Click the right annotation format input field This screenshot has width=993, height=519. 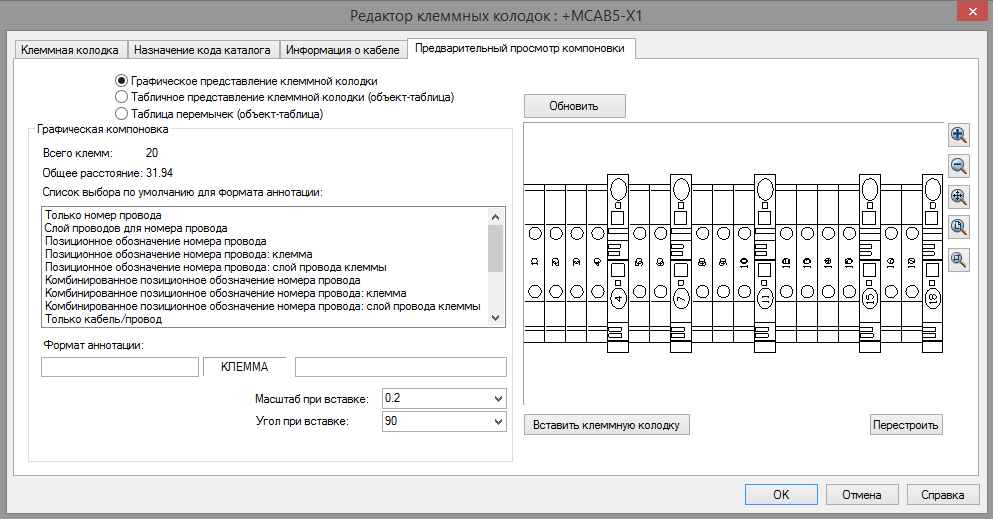click(x=401, y=367)
